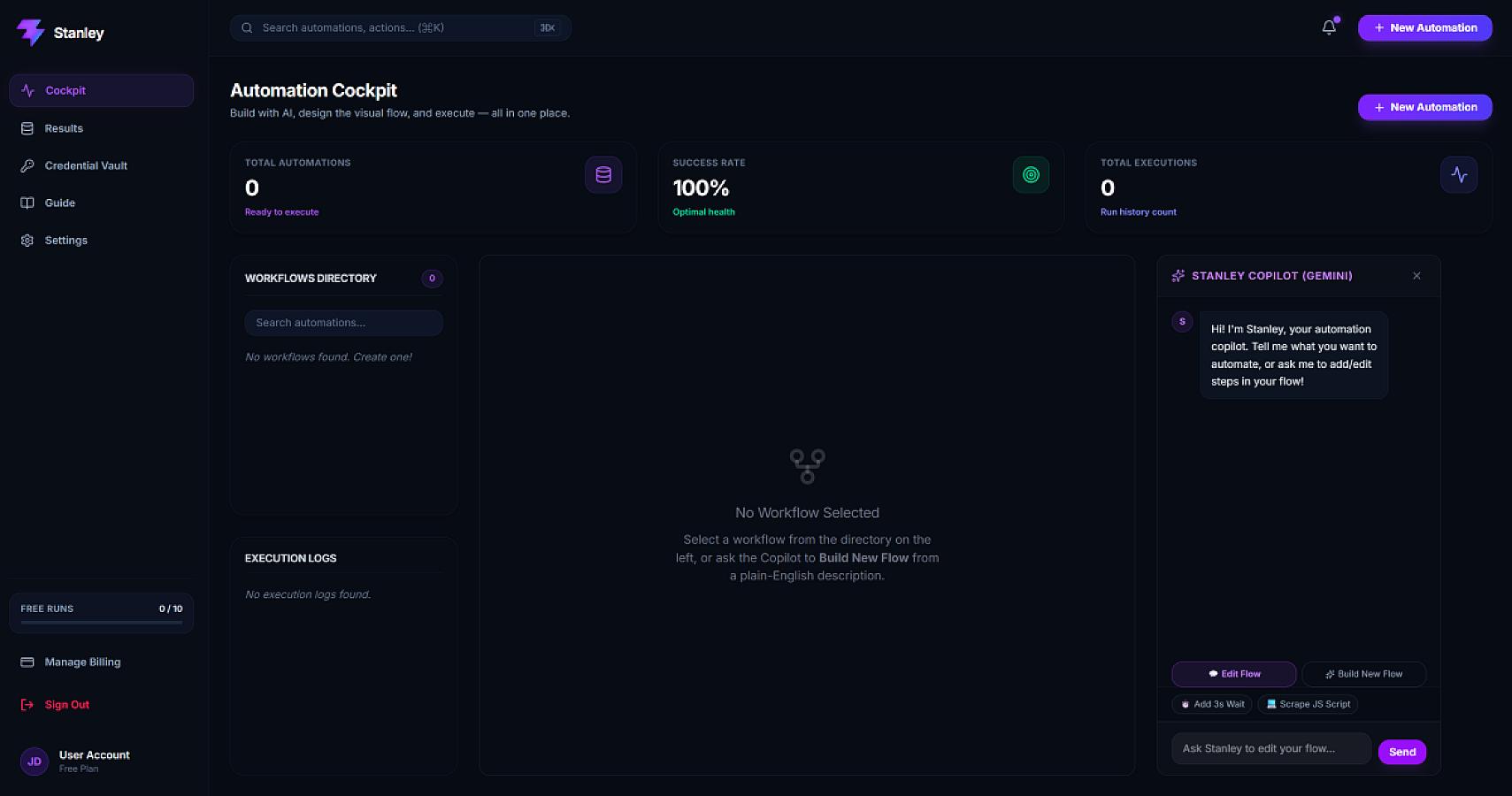
Task: Click the notification bell icon
Action: (1329, 27)
